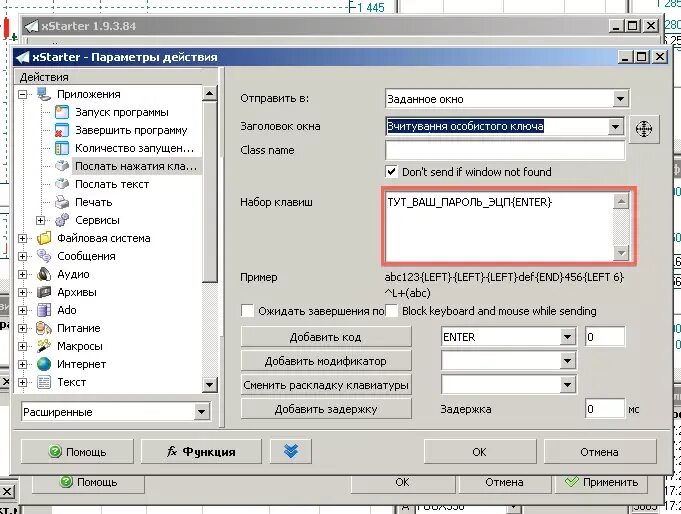The image size is (681, 514).
Task: Click the xStarter paper plane title icon
Action: 23,57
